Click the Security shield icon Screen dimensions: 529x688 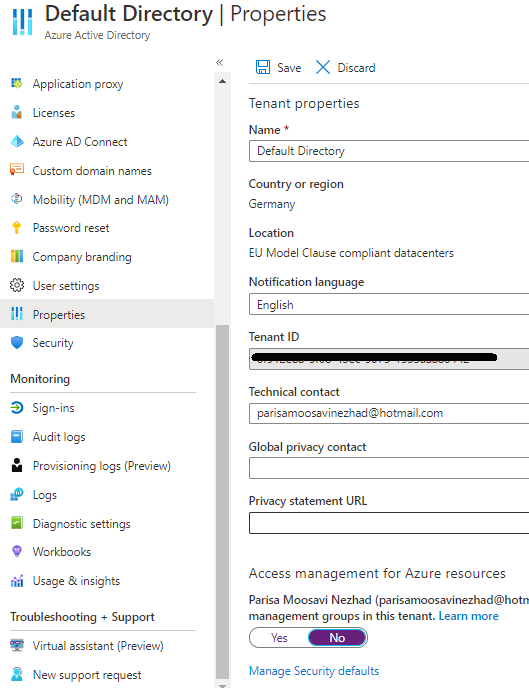click(x=17, y=343)
